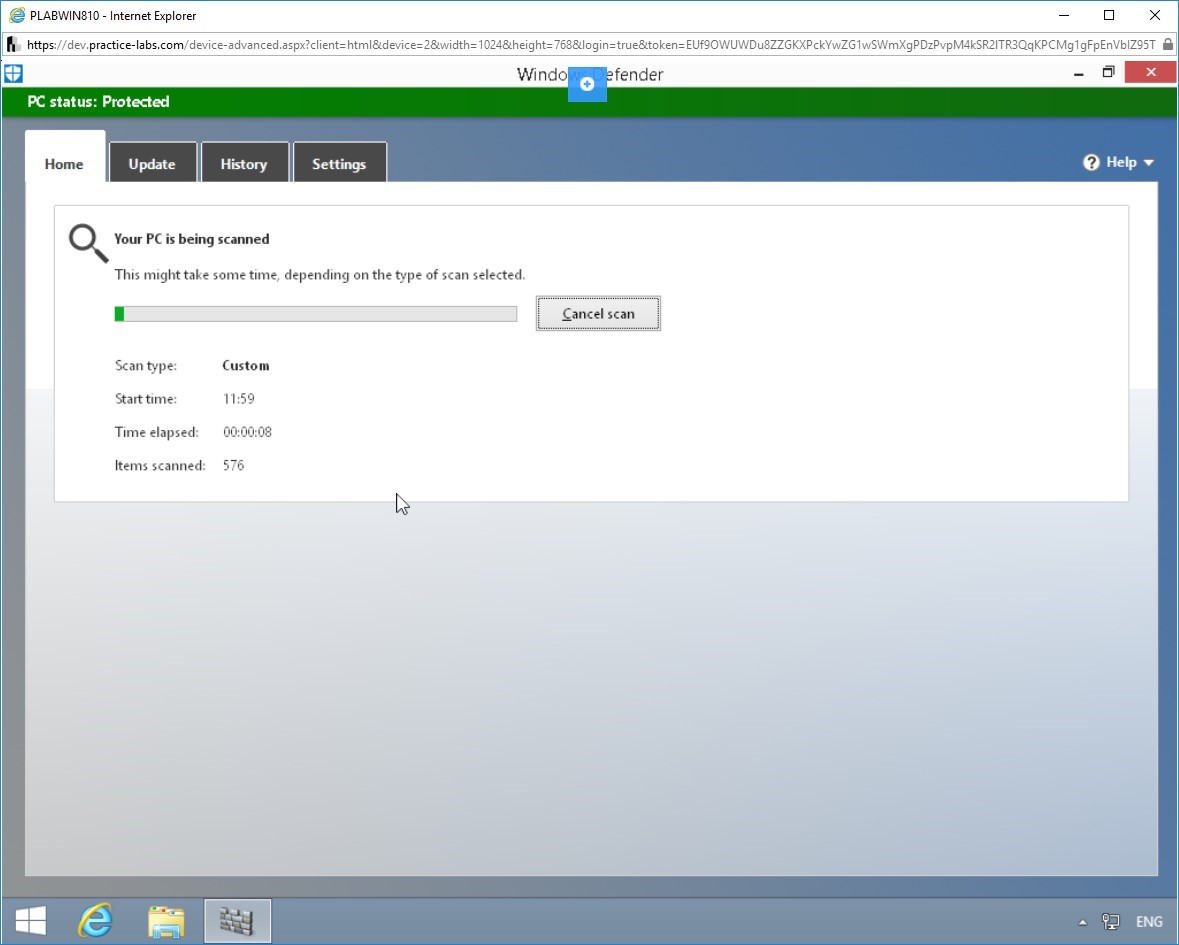The image size is (1179, 945).
Task: Click the Windows Defender shield icon in the title bar
Action: click(14, 73)
